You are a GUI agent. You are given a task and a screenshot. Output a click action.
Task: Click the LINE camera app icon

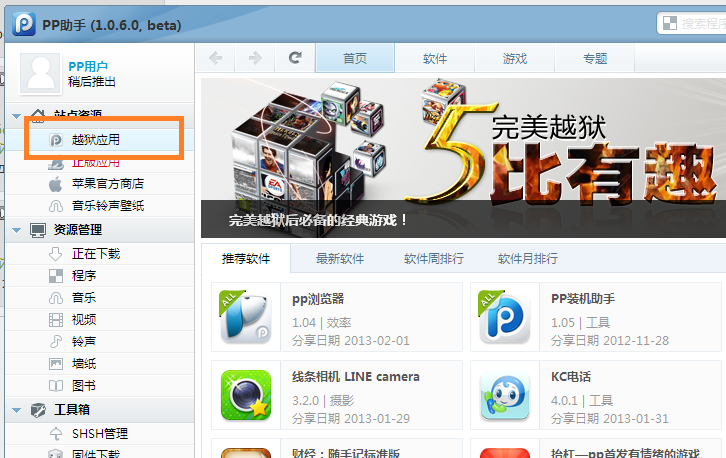[x=245, y=395]
